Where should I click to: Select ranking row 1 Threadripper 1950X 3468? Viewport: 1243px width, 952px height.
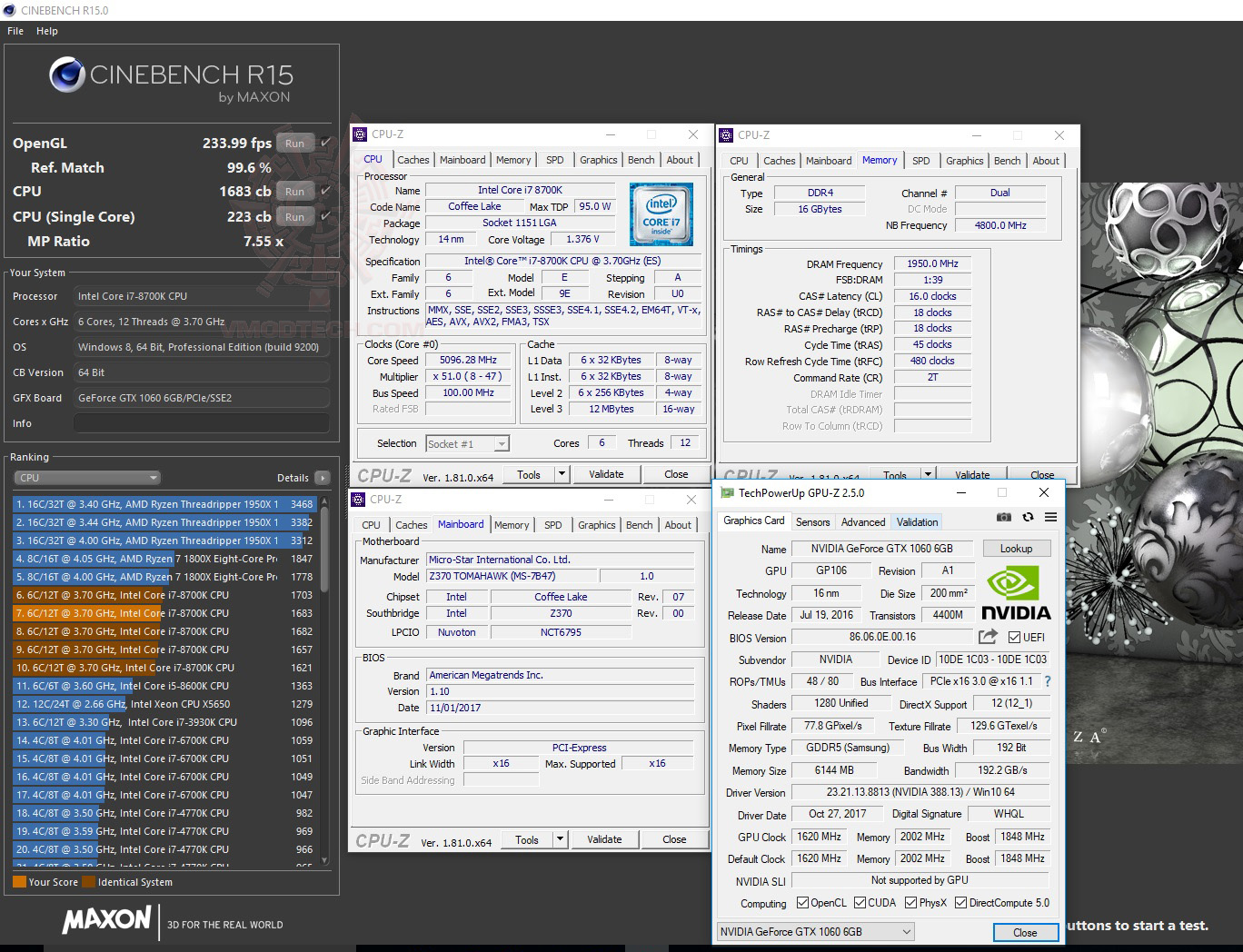(164, 504)
